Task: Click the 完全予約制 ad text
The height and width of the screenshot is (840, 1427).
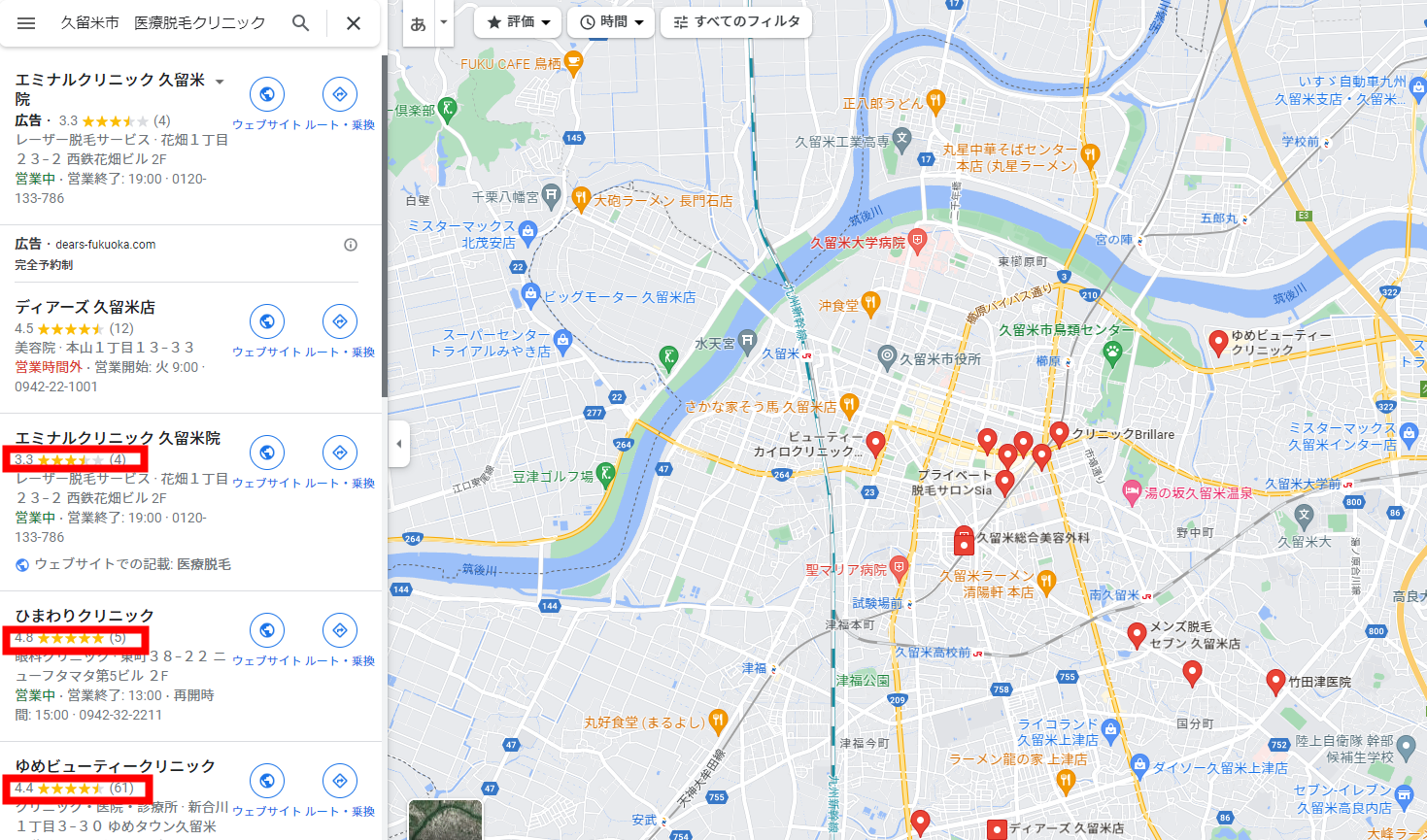Action: pyautogui.click(x=44, y=265)
